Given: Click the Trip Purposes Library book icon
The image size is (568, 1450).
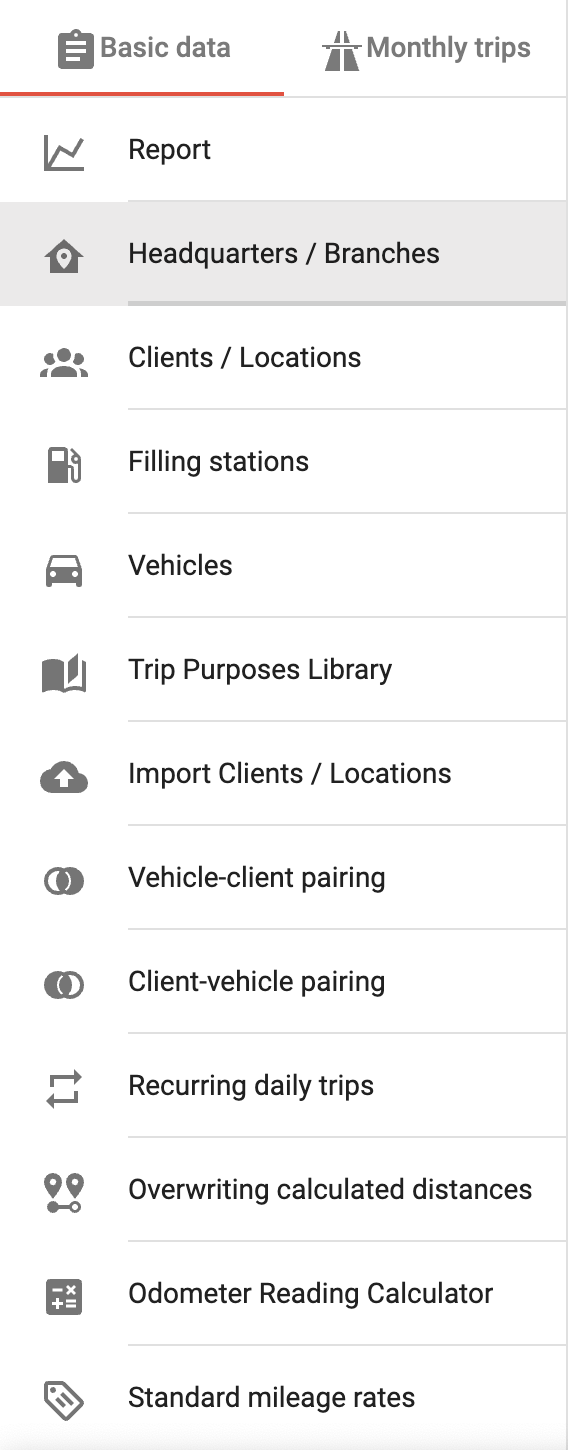Looking at the screenshot, I should pyautogui.click(x=64, y=674).
